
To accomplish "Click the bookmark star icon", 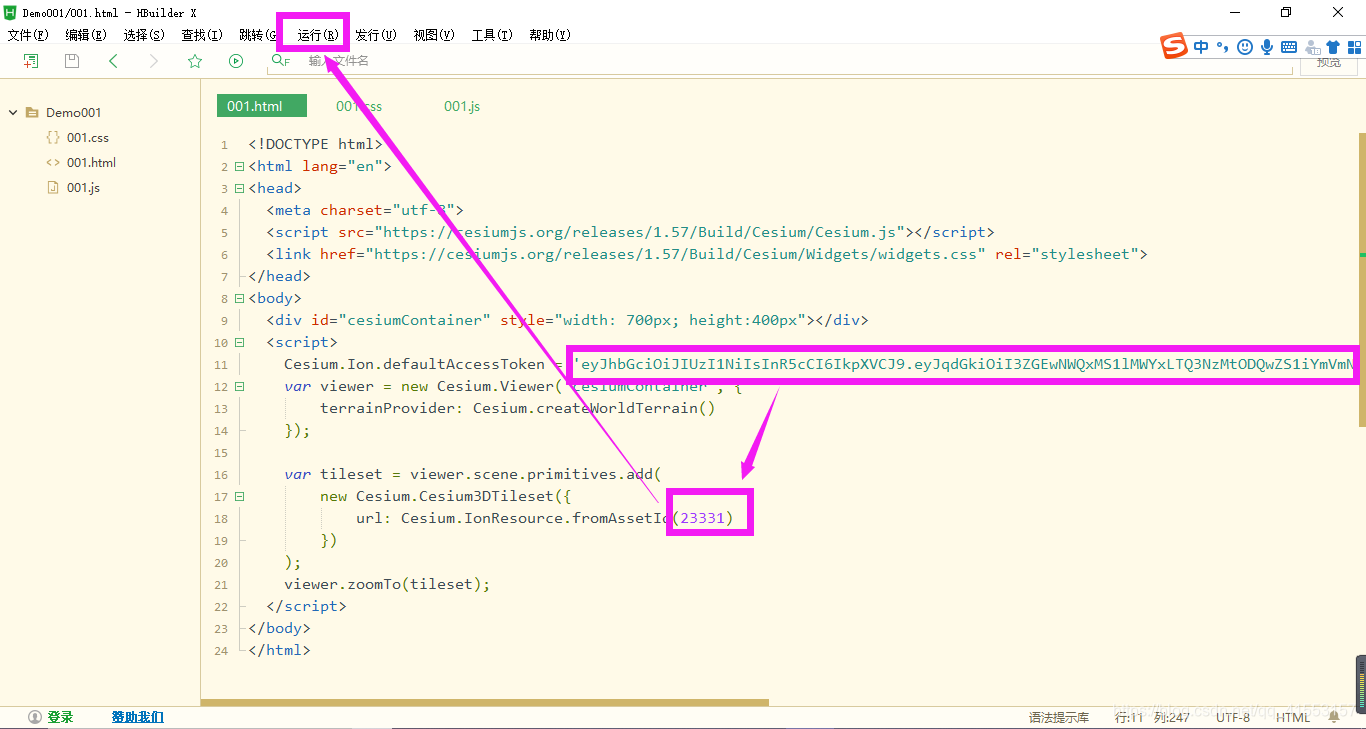I will [x=195, y=61].
